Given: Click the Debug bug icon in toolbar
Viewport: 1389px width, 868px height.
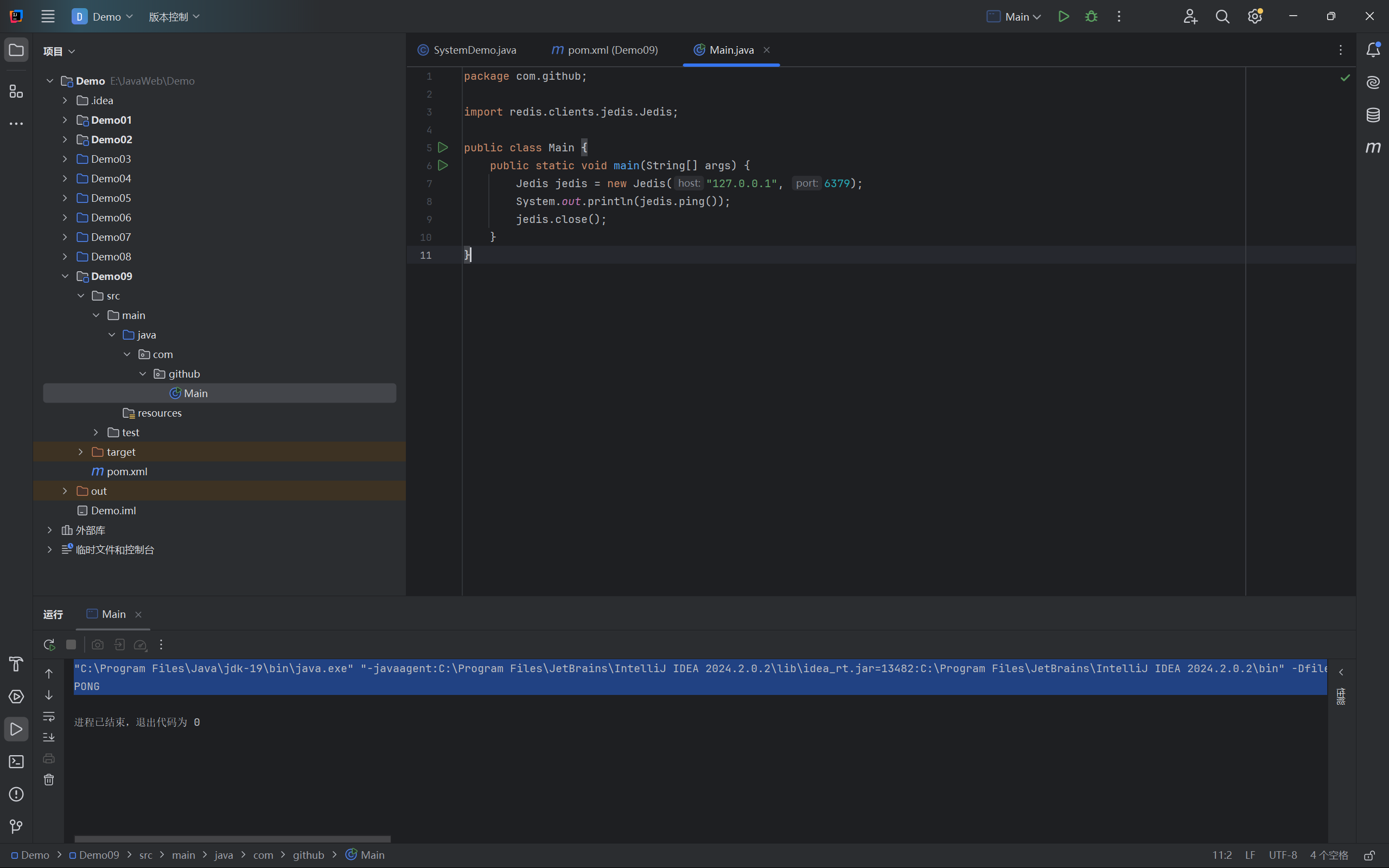Looking at the screenshot, I should 1091,17.
